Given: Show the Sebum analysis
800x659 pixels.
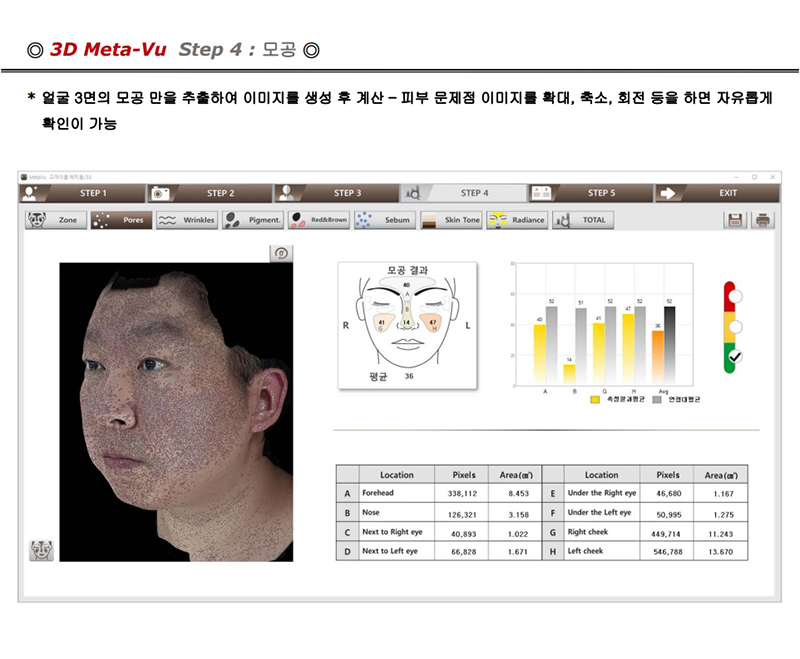Looking at the screenshot, I should coord(385,220).
